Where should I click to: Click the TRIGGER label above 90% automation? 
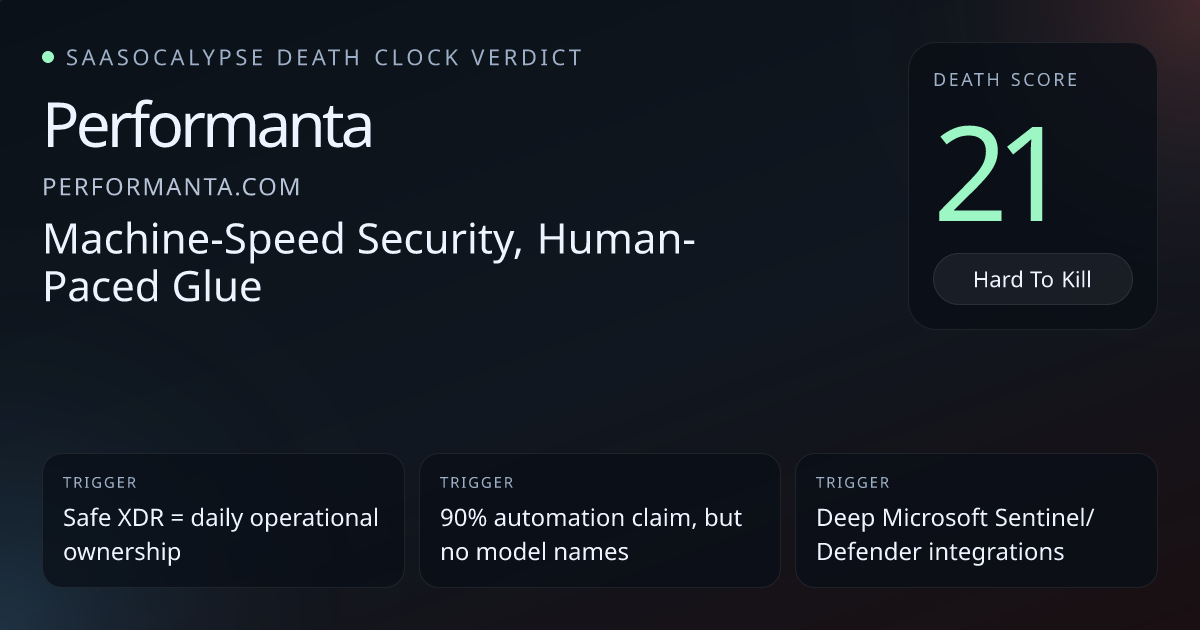[476, 483]
